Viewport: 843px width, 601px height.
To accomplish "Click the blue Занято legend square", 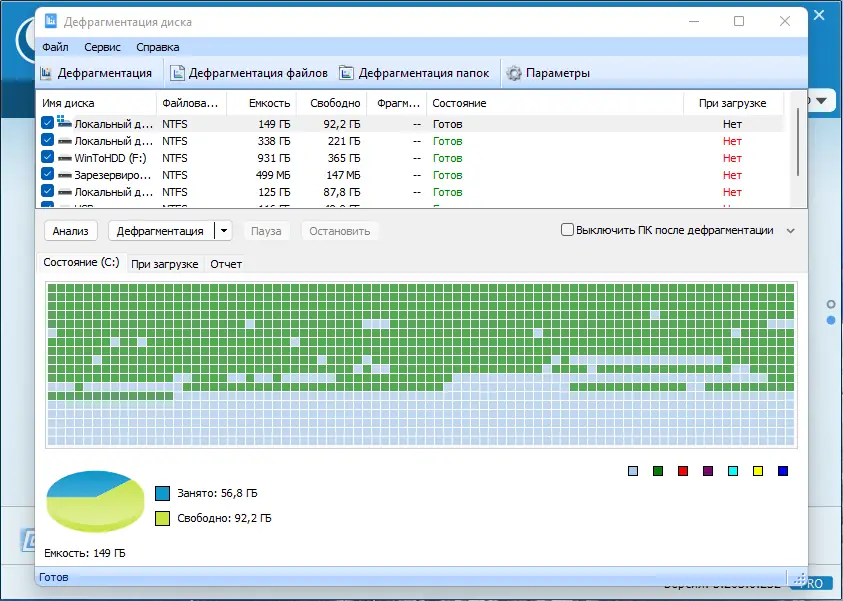I will pos(162,493).
